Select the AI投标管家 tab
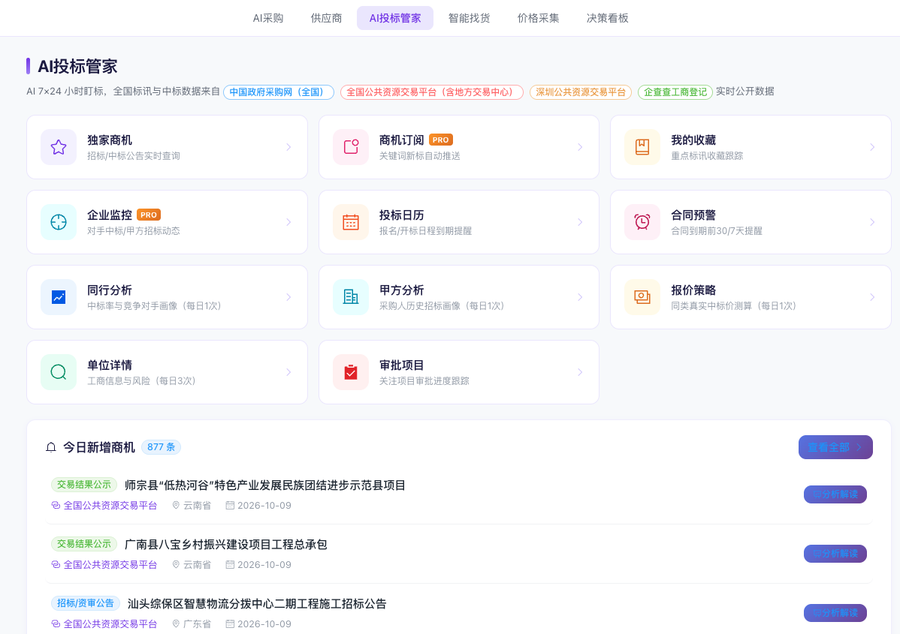This screenshot has height=634, width=900. [x=395, y=18]
